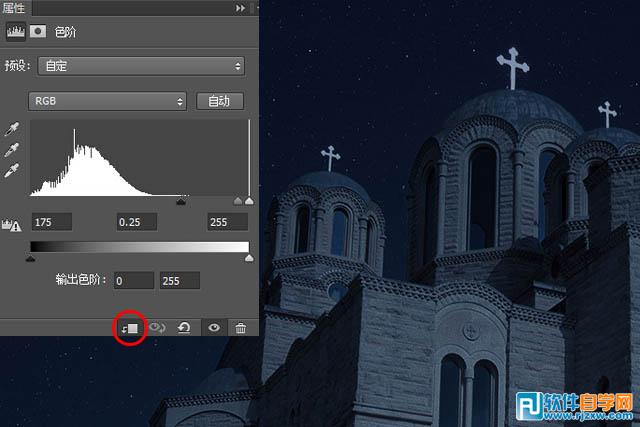Image resolution: width=640 pixels, height=427 pixels.
Task: Click the 自动 auto button
Action: point(220,101)
